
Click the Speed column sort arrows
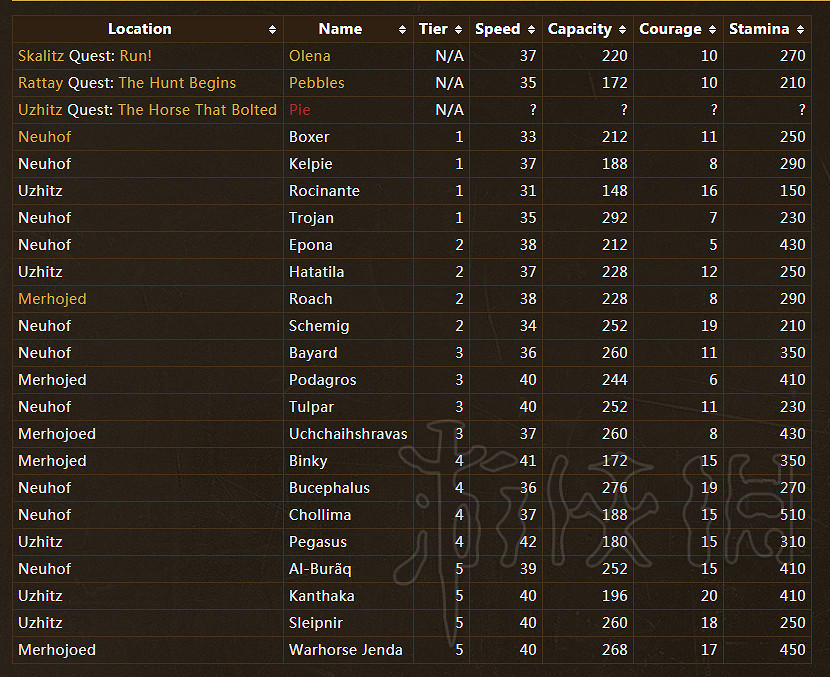[531, 30]
